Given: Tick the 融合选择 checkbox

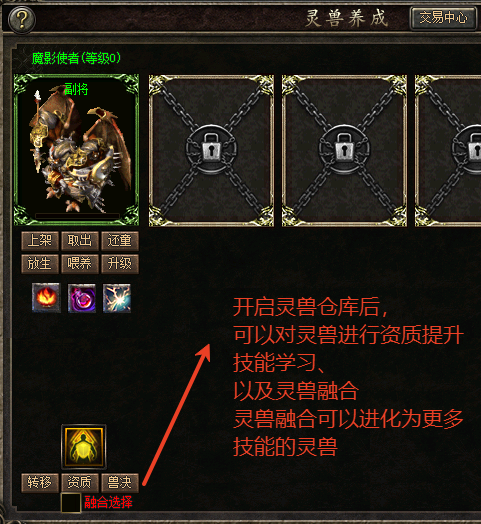Looking at the screenshot, I should click(71, 503).
